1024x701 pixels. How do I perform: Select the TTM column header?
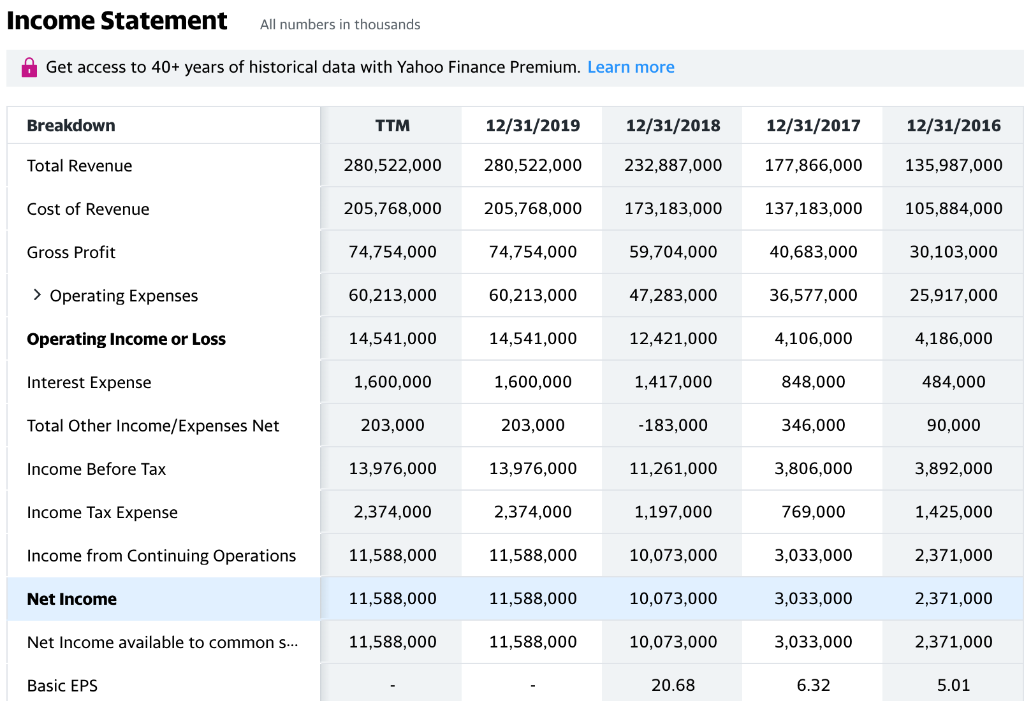[390, 124]
